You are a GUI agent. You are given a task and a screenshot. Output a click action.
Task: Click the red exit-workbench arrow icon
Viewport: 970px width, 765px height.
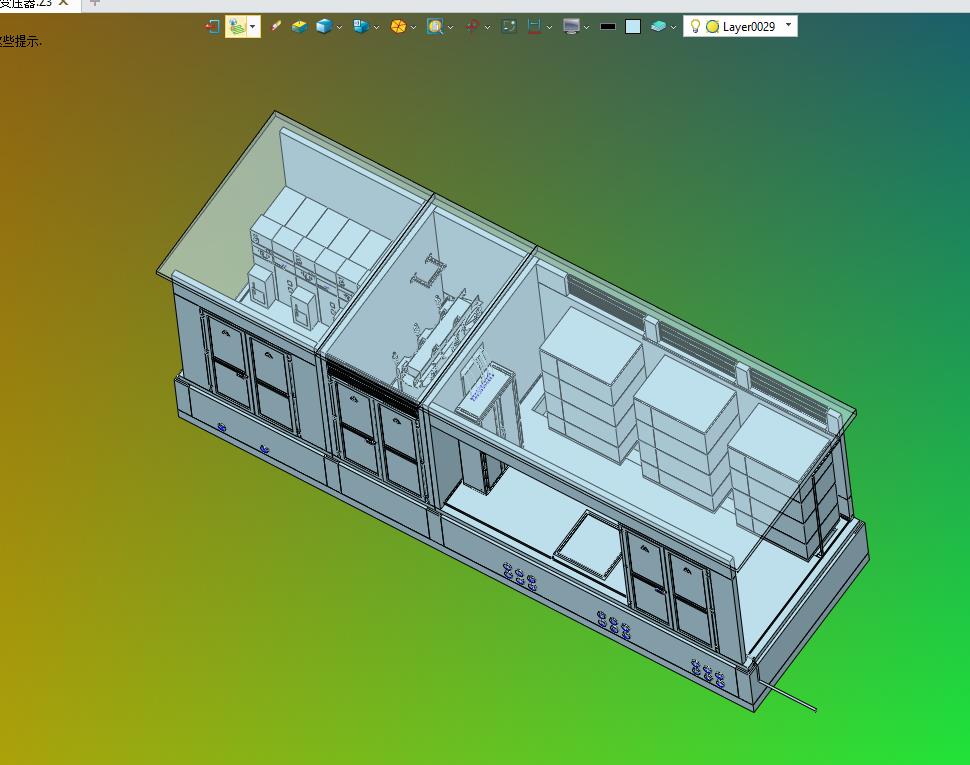pos(212,27)
